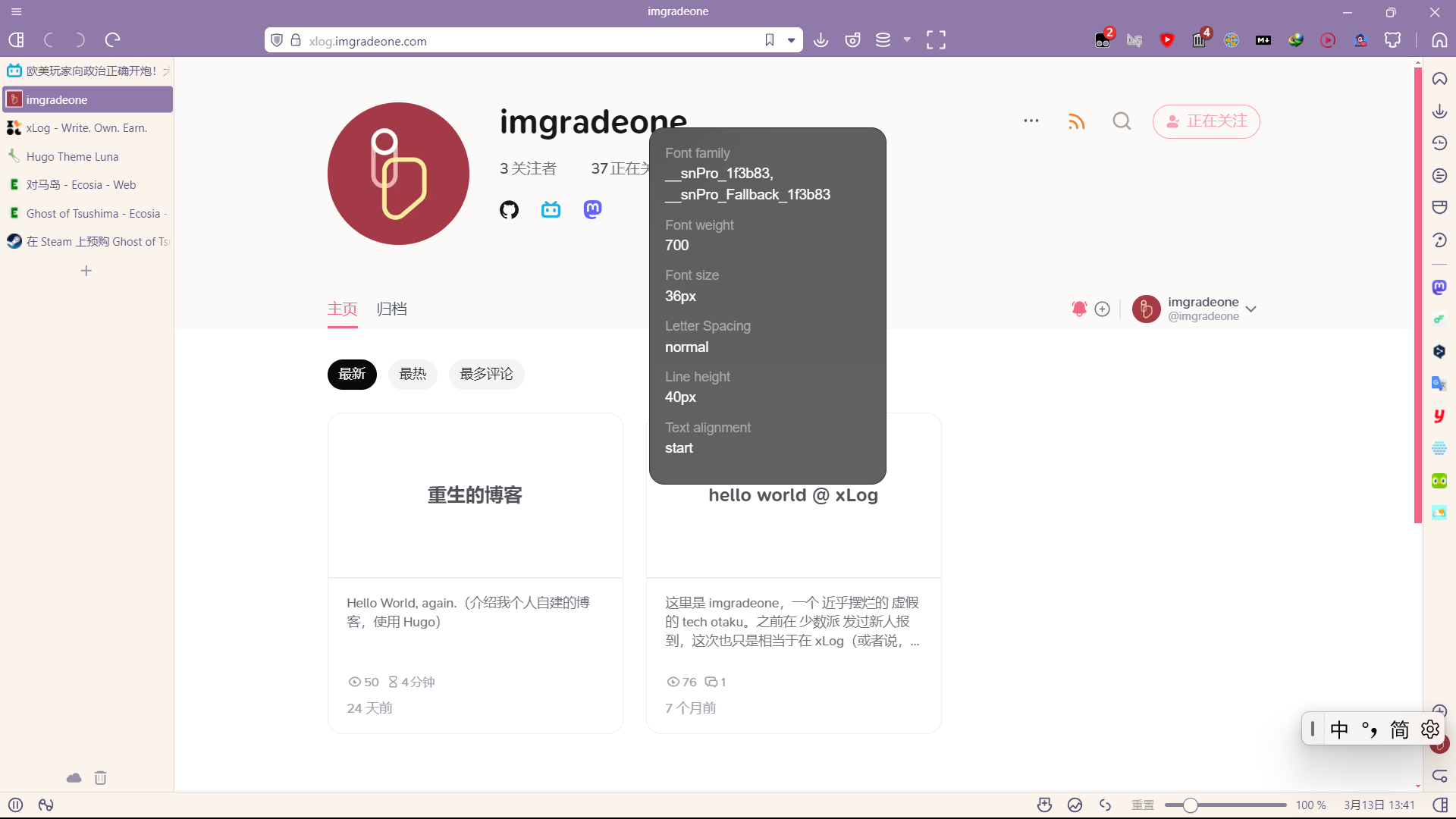Go forward with the forward arrow
Image resolution: width=1456 pixels, height=819 pixels.
point(80,40)
